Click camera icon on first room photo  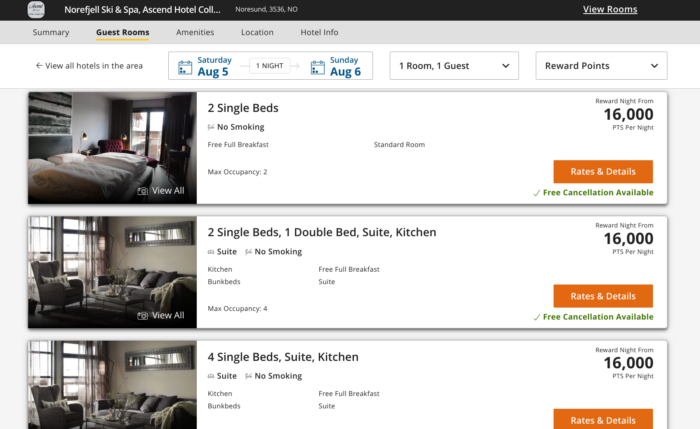142,191
